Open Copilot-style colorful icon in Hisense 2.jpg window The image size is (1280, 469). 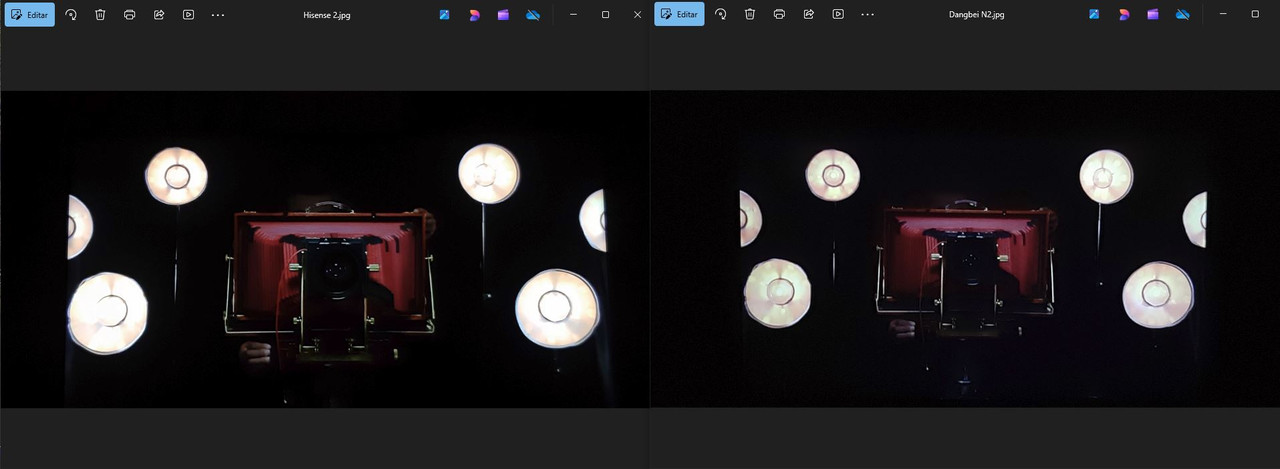tap(474, 15)
